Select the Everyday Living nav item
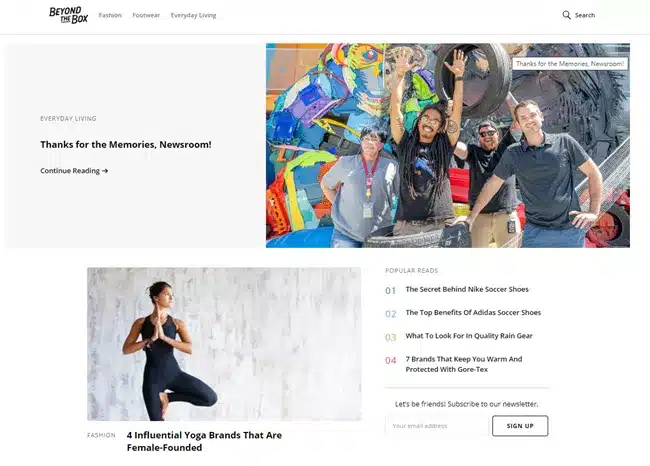650x466 pixels. click(x=193, y=15)
